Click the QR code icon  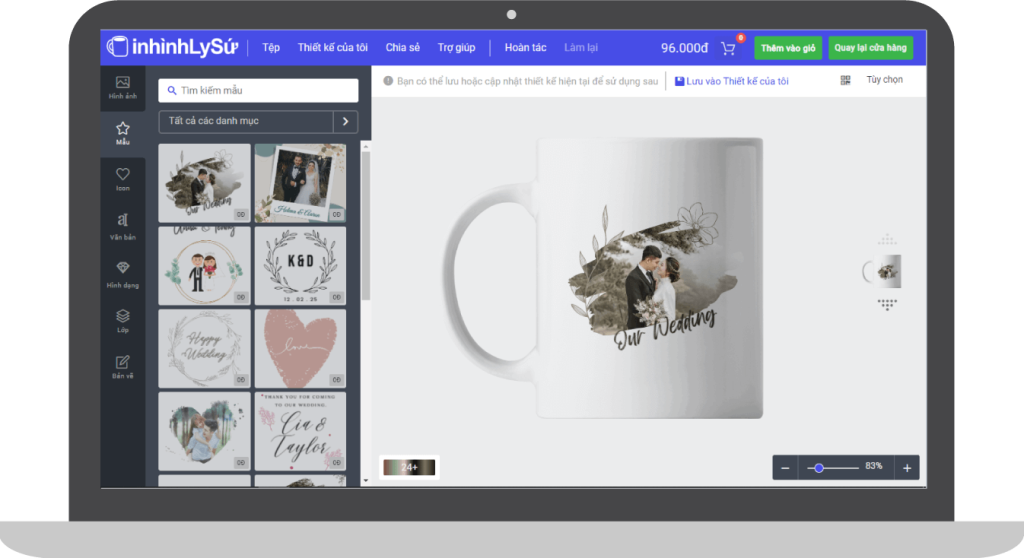[x=845, y=80]
